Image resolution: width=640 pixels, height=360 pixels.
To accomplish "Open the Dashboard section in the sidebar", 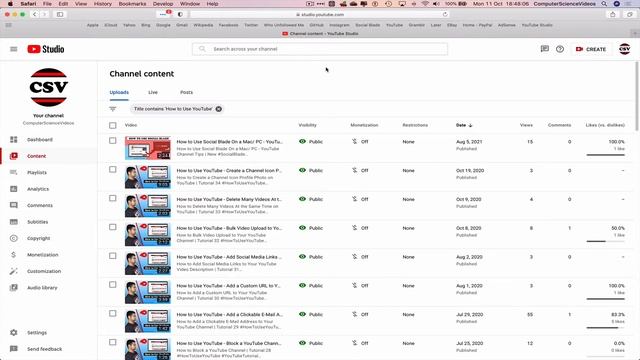I will [x=40, y=140].
